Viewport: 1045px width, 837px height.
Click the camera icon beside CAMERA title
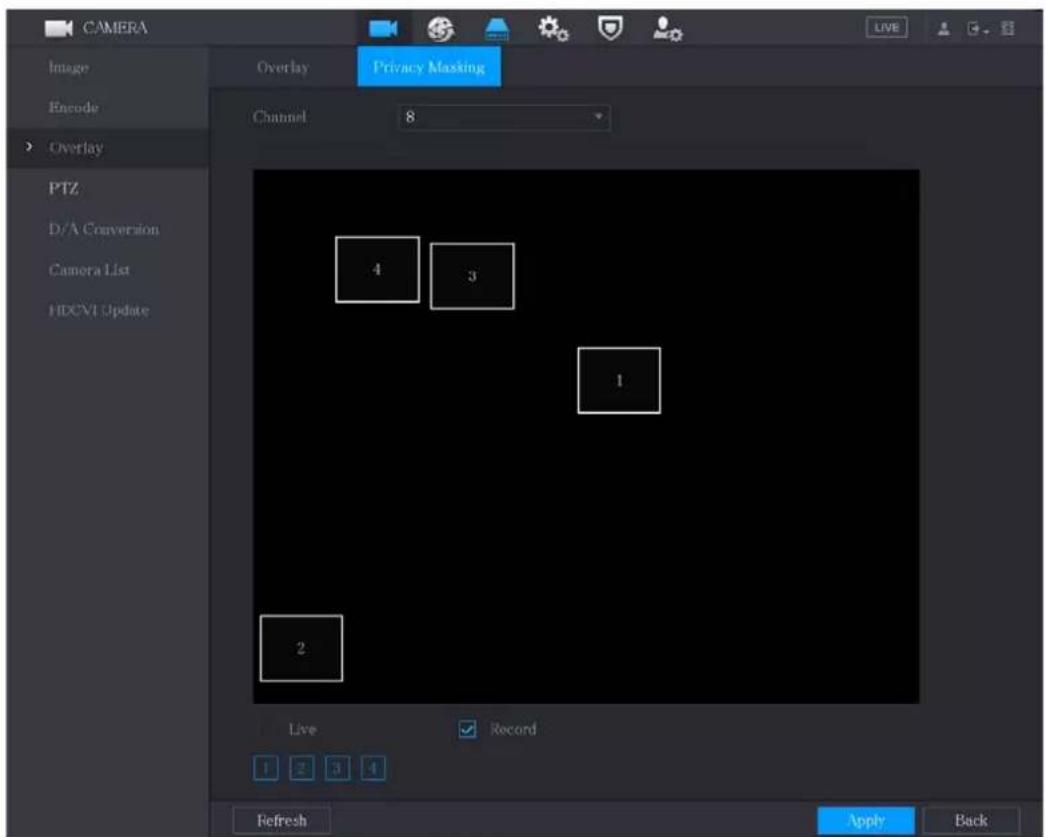tap(59, 29)
